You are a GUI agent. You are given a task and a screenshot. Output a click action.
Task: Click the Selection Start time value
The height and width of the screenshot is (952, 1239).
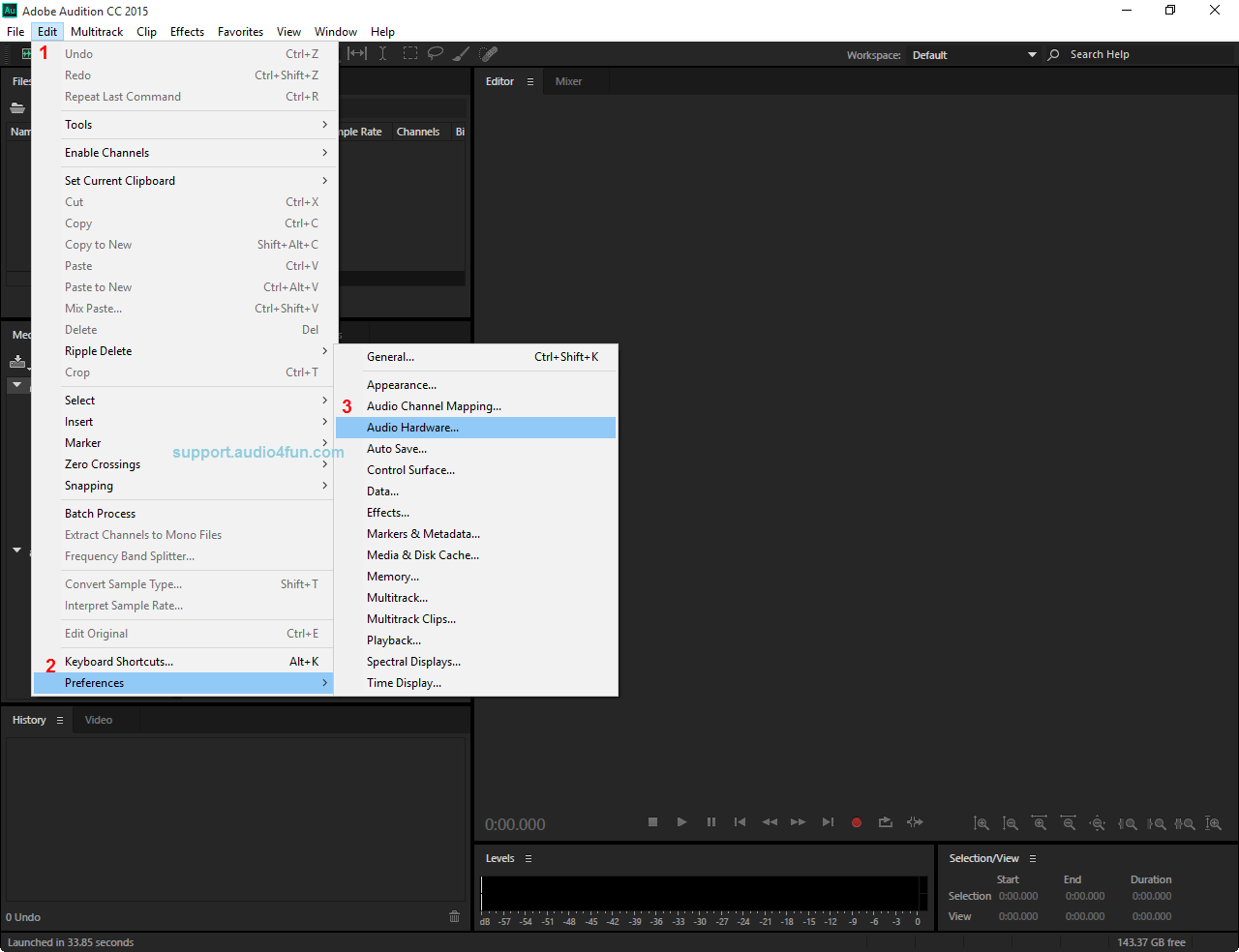tap(1018, 896)
